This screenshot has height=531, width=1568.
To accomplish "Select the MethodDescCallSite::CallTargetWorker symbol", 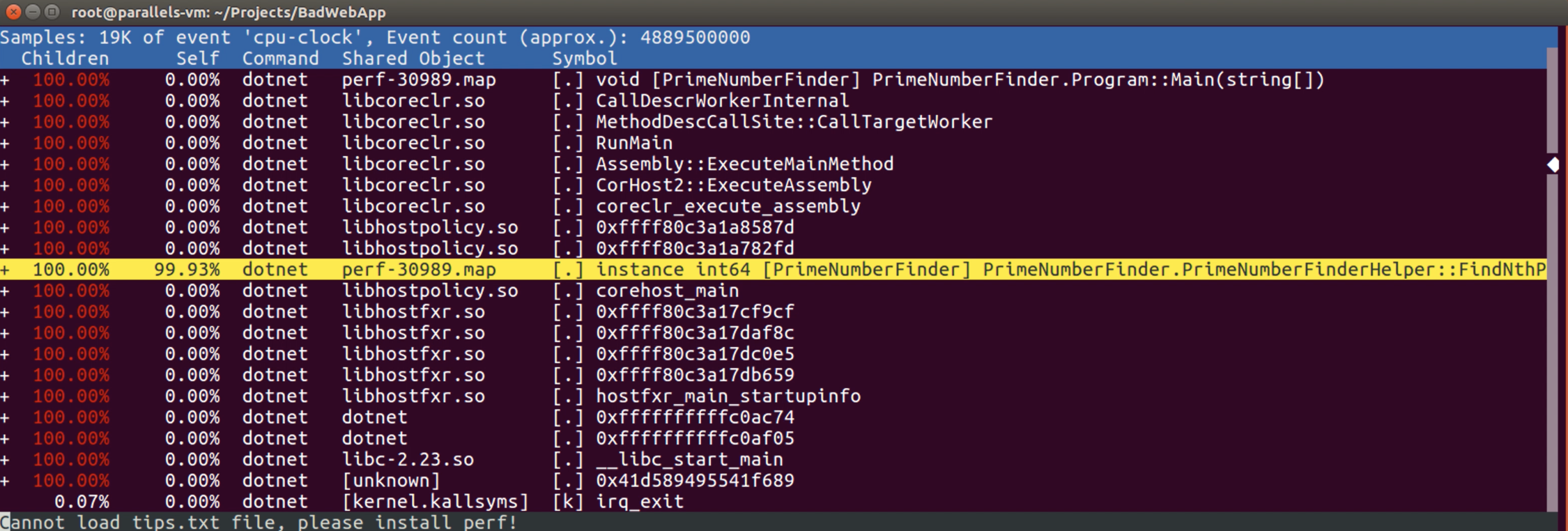I will pyautogui.click(x=793, y=122).
